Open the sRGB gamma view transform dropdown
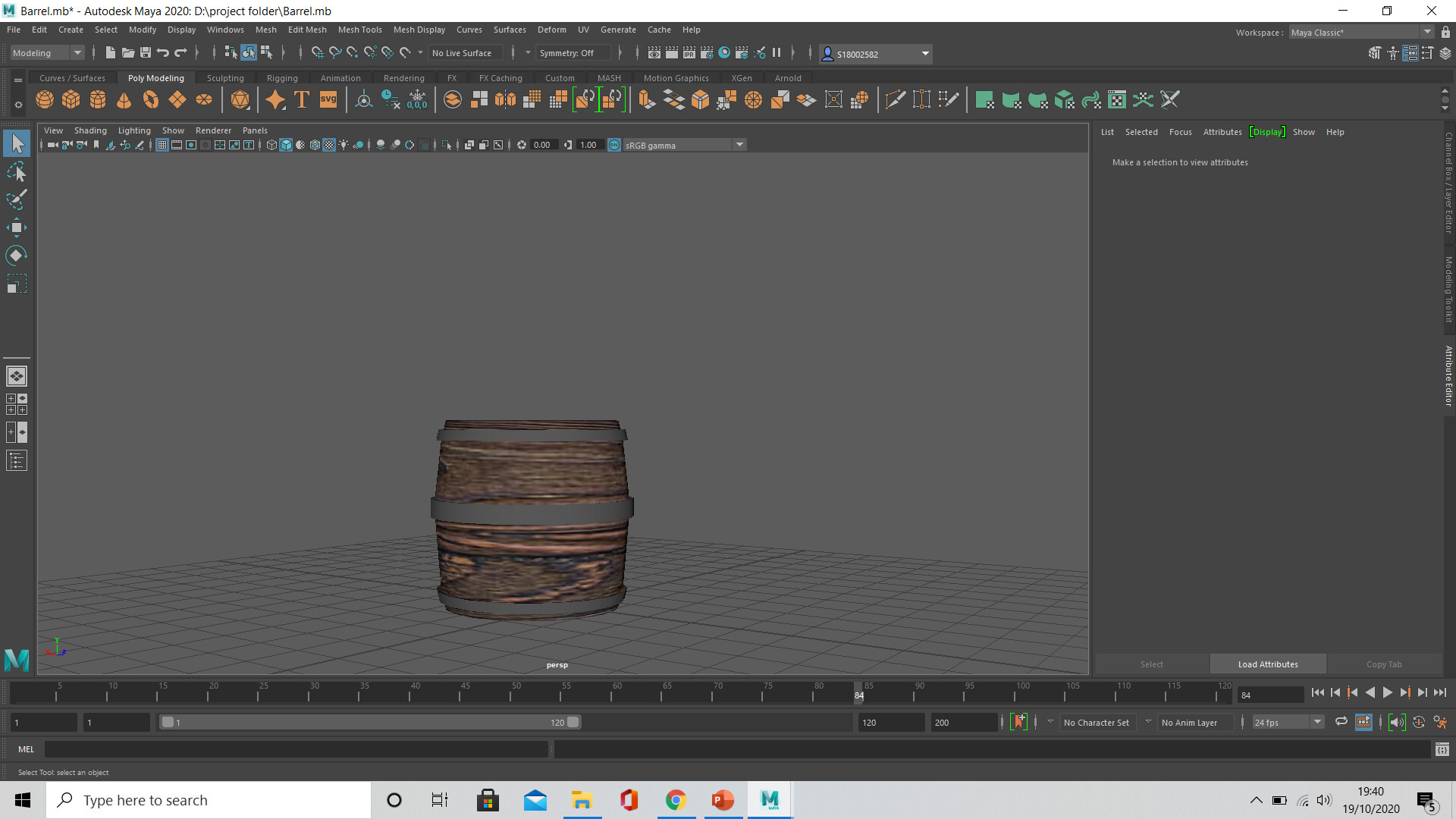 tap(685, 145)
